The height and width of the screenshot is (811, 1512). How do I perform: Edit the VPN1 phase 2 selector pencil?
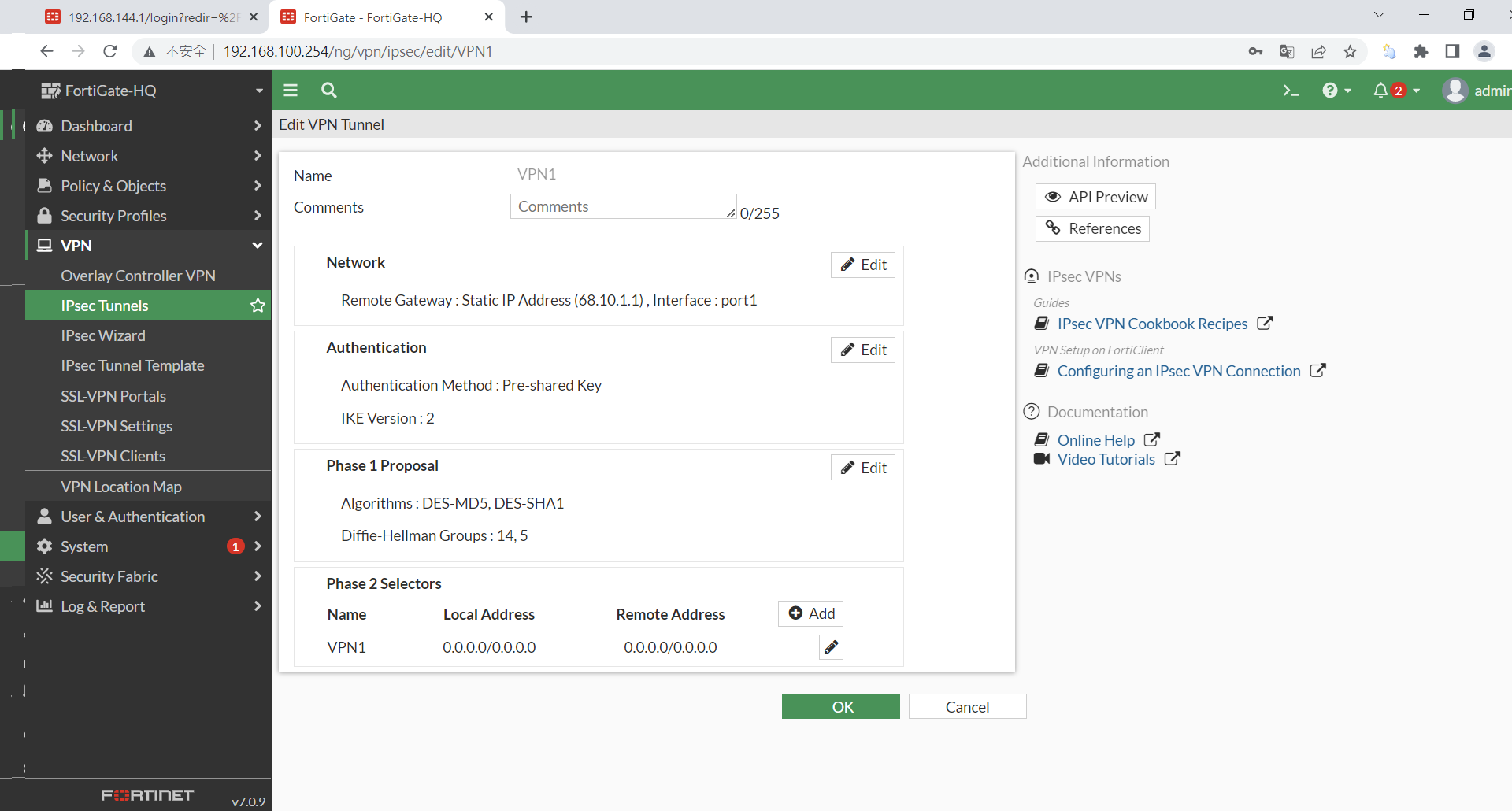point(831,647)
